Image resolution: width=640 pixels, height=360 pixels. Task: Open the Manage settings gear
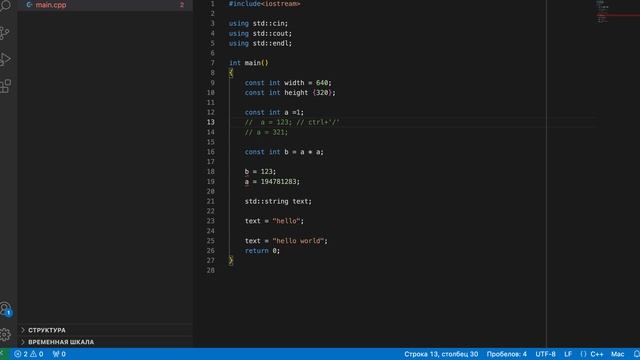(x=5, y=335)
